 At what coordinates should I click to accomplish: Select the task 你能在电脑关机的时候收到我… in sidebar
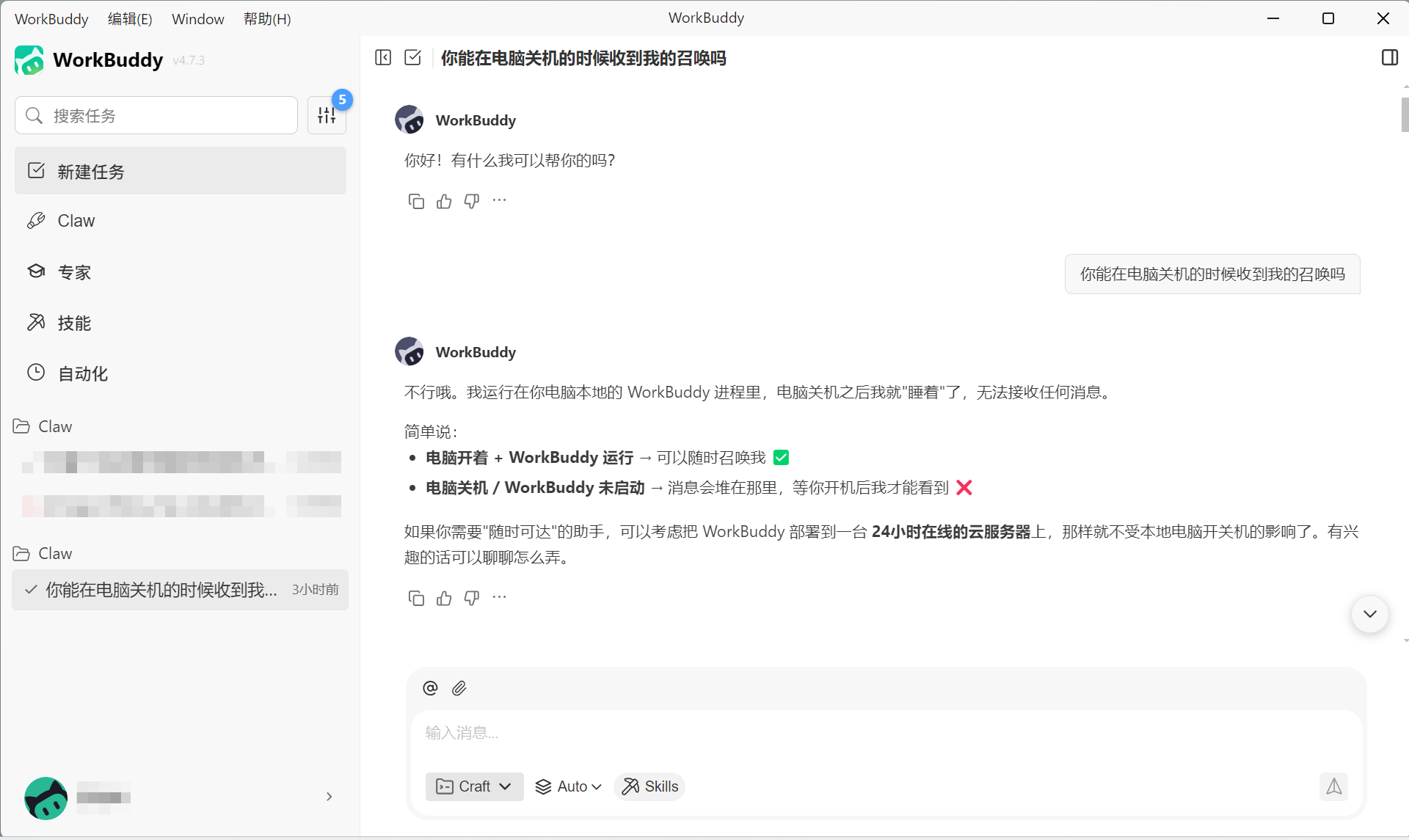coord(181,590)
